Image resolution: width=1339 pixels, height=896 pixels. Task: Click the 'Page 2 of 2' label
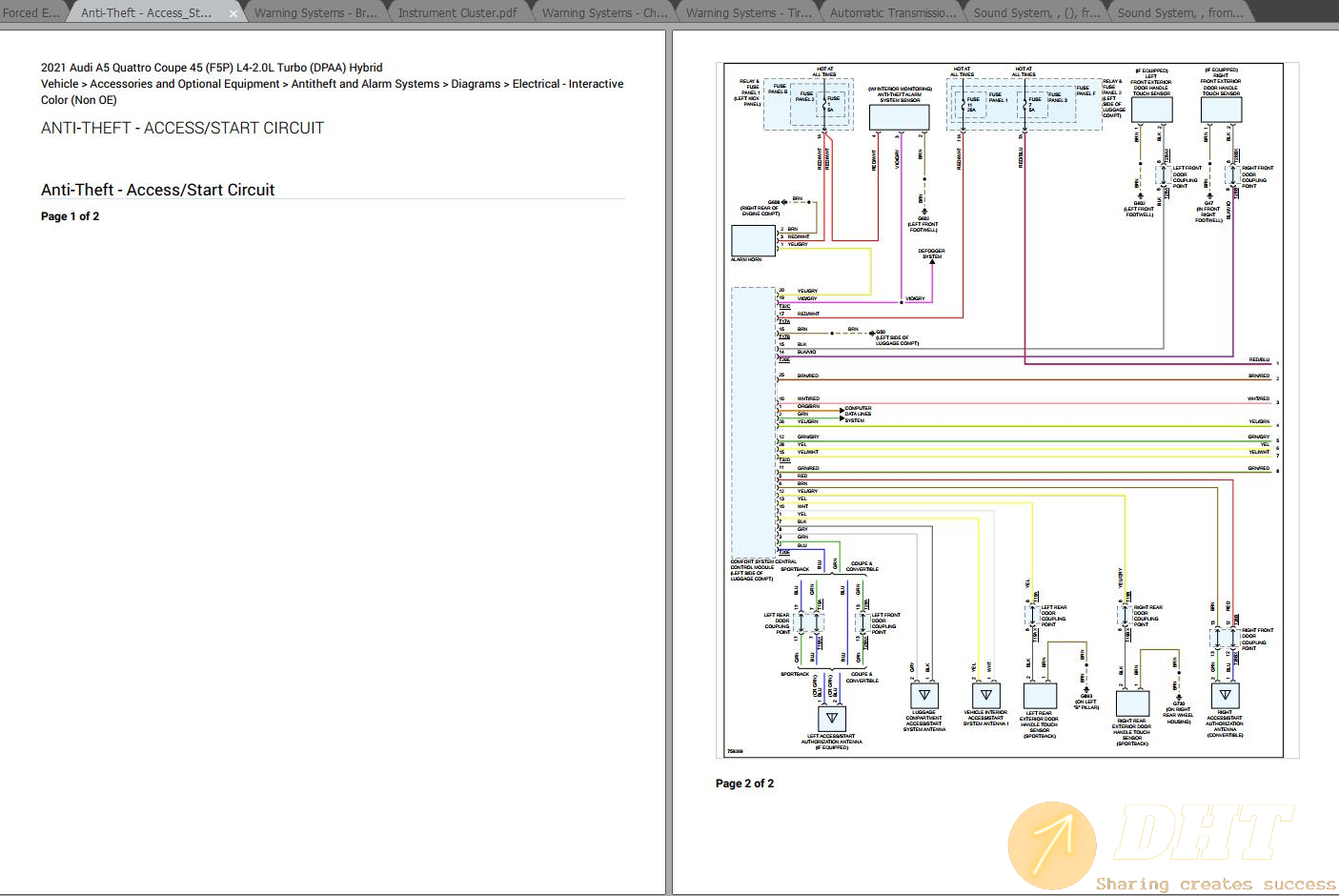(744, 784)
